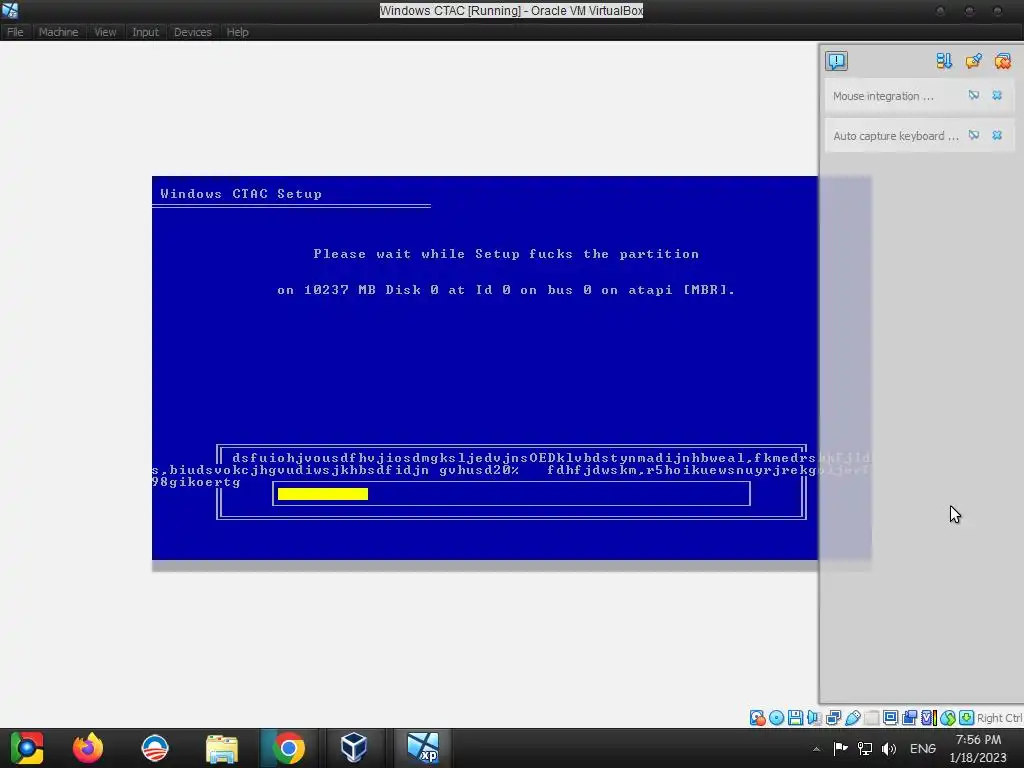Open network status in system tray
Image resolution: width=1024 pixels, height=768 pixels.
(865, 748)
